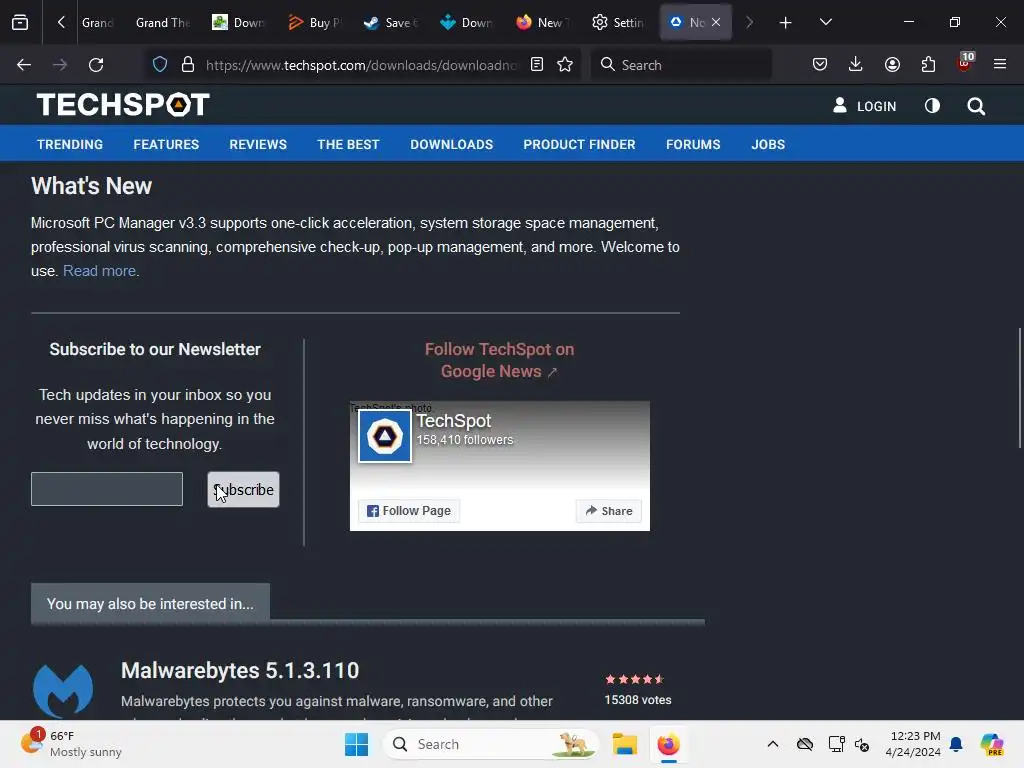Toggle dark/light theme contrast icon
Screen dimensions: 1024x768
tap(932, 106)
